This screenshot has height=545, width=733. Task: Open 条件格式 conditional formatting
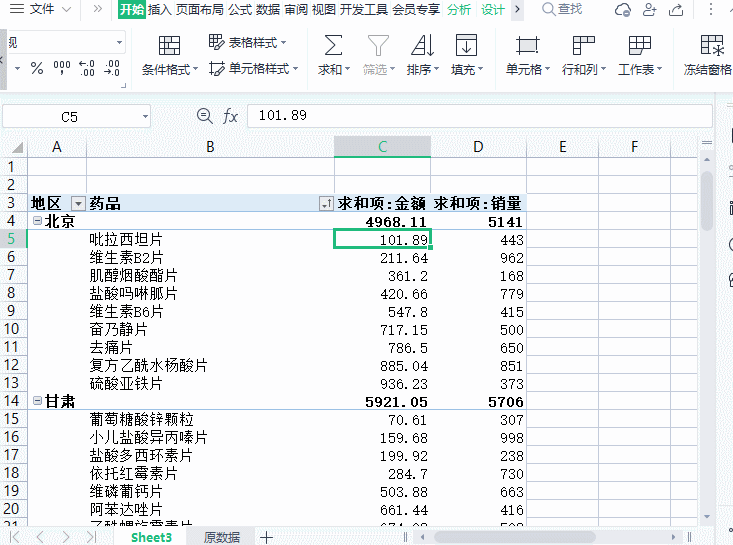click(x=169, y=46)
